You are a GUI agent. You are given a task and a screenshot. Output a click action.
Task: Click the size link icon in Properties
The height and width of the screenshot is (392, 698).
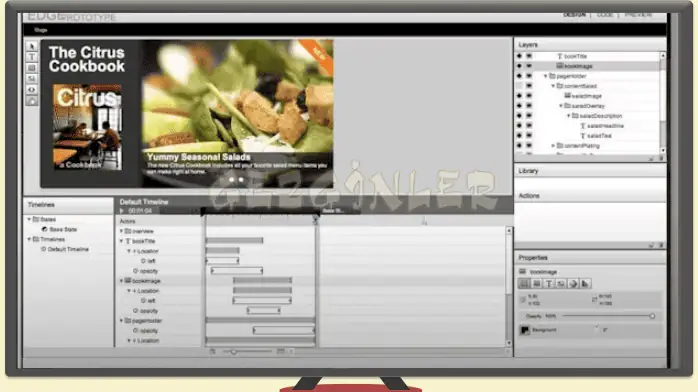(595, 299)
